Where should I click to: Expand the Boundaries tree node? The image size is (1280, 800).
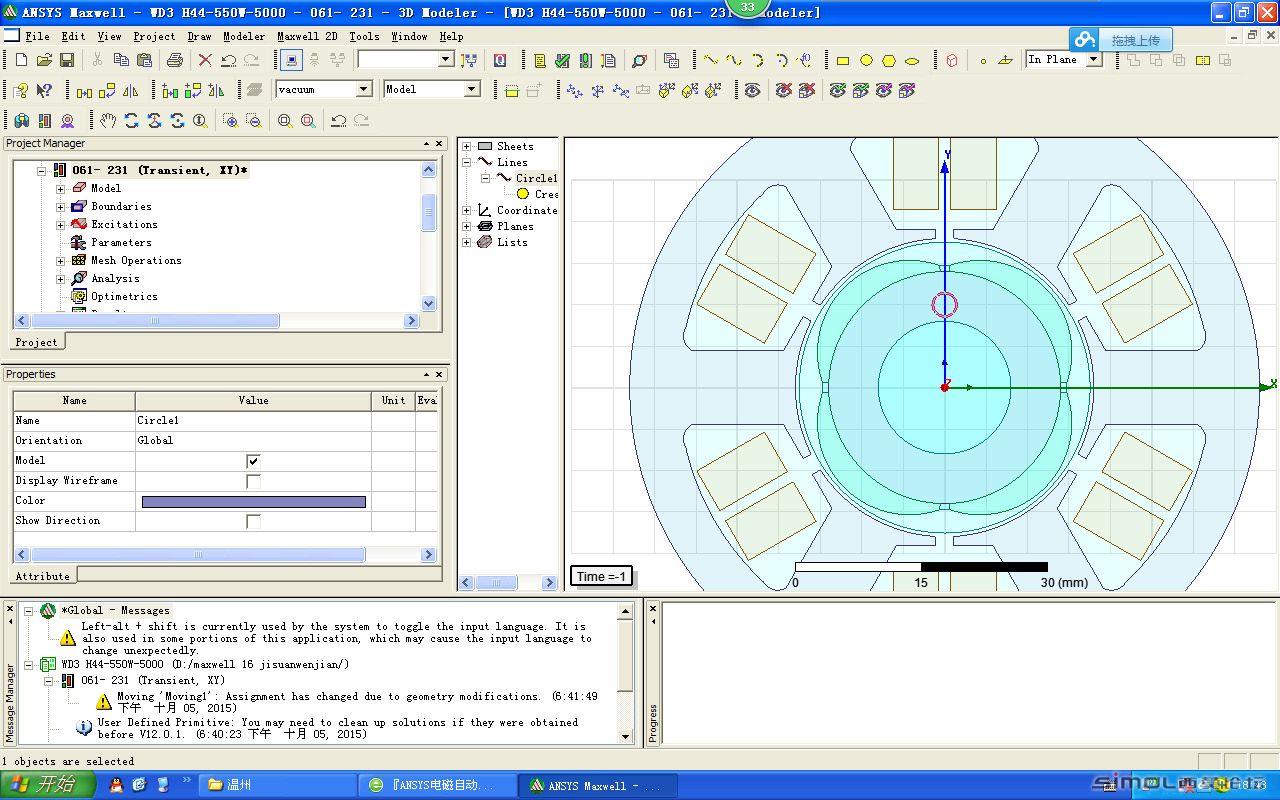click(x=60, y=207)
